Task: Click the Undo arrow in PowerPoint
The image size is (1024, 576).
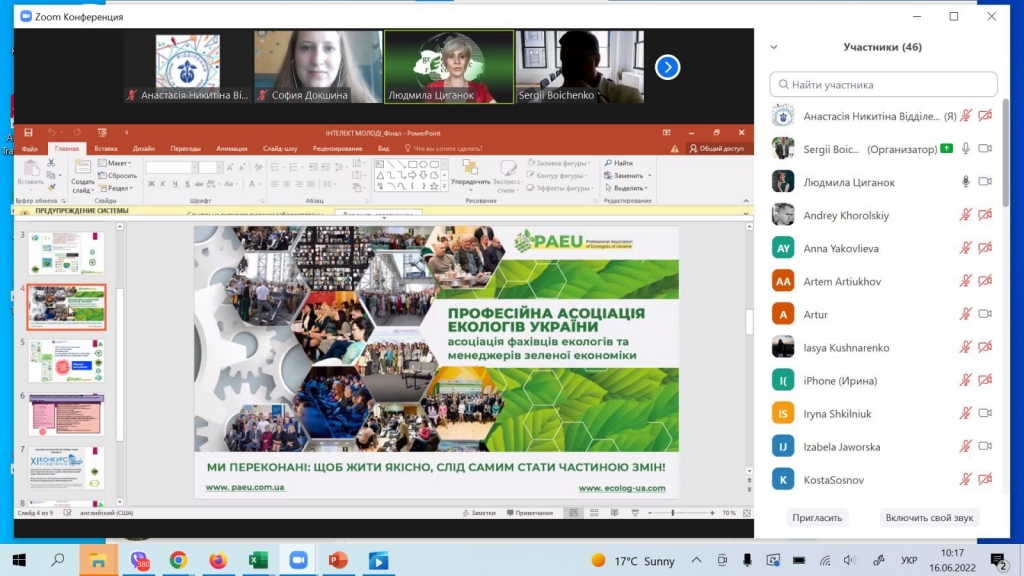Action: coord(52,133)
